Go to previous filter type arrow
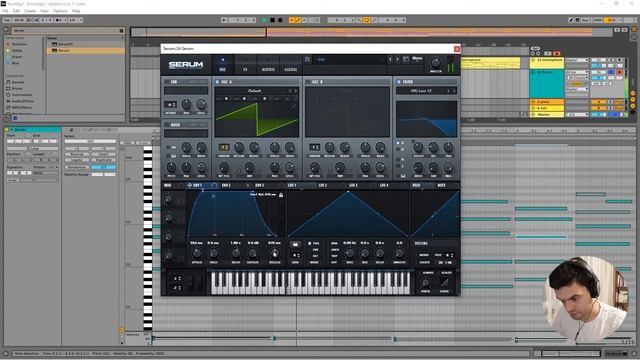 tap(449, 91)
